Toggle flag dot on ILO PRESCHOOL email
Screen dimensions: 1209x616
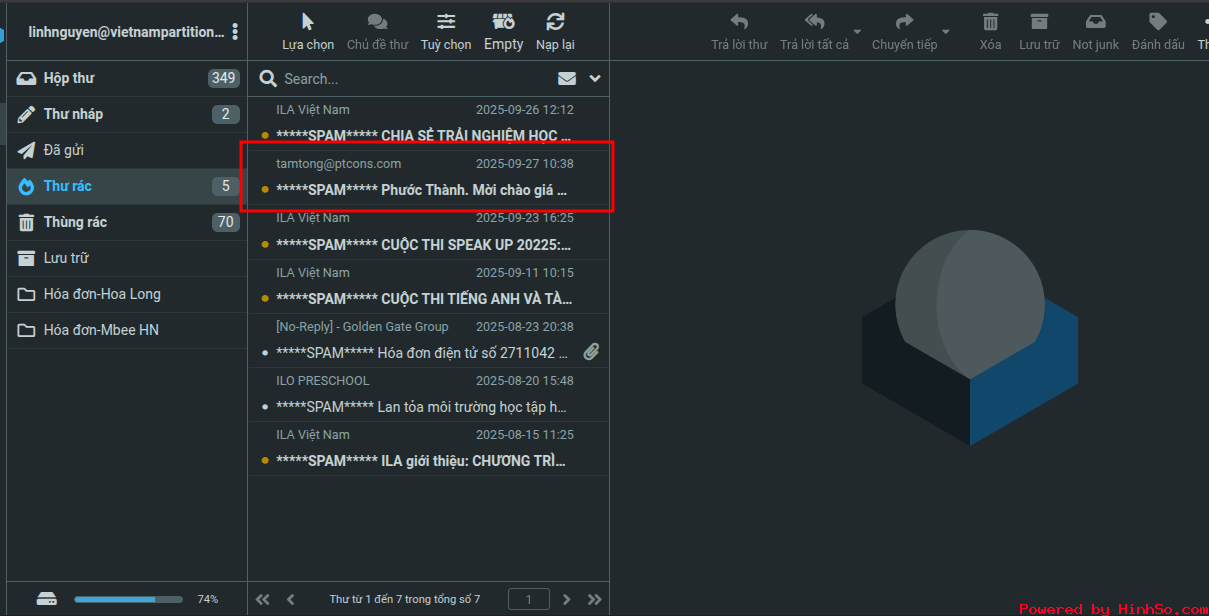pos(265,407)
